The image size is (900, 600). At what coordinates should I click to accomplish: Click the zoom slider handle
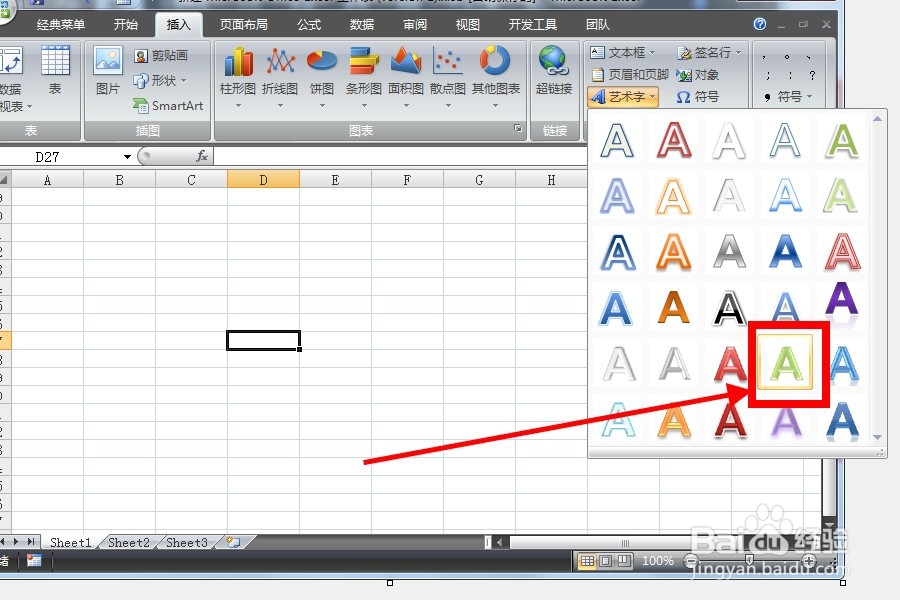click(x=749, y=560)
